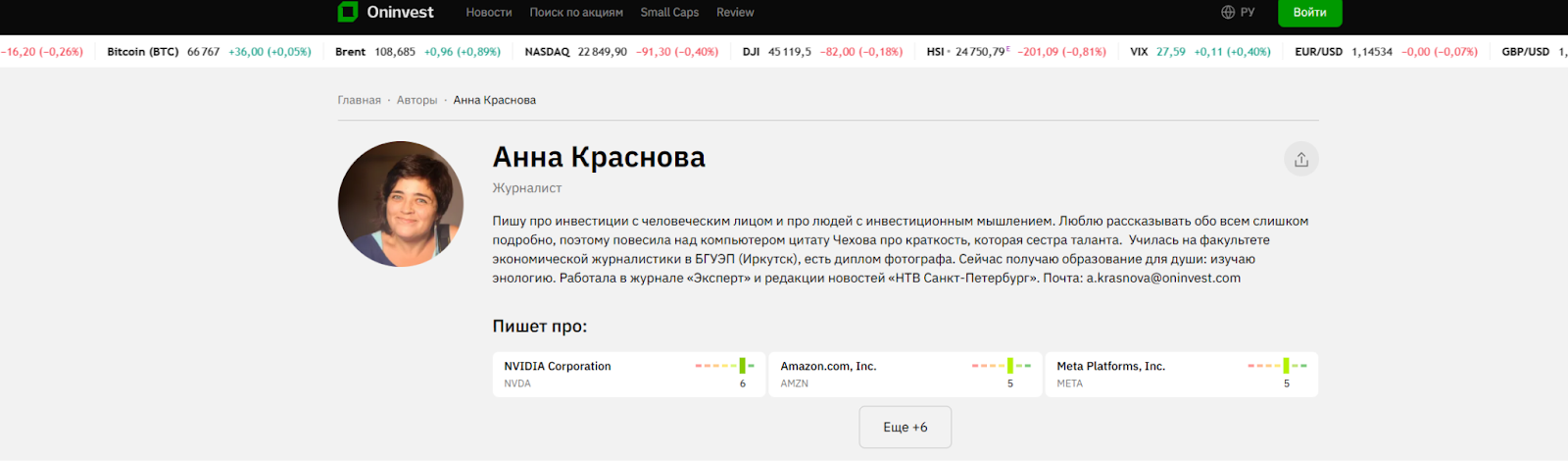This screenshot has width=1568, height=461.
Task: Go to Главная breadcrumb link
Action: pos(359,100)
